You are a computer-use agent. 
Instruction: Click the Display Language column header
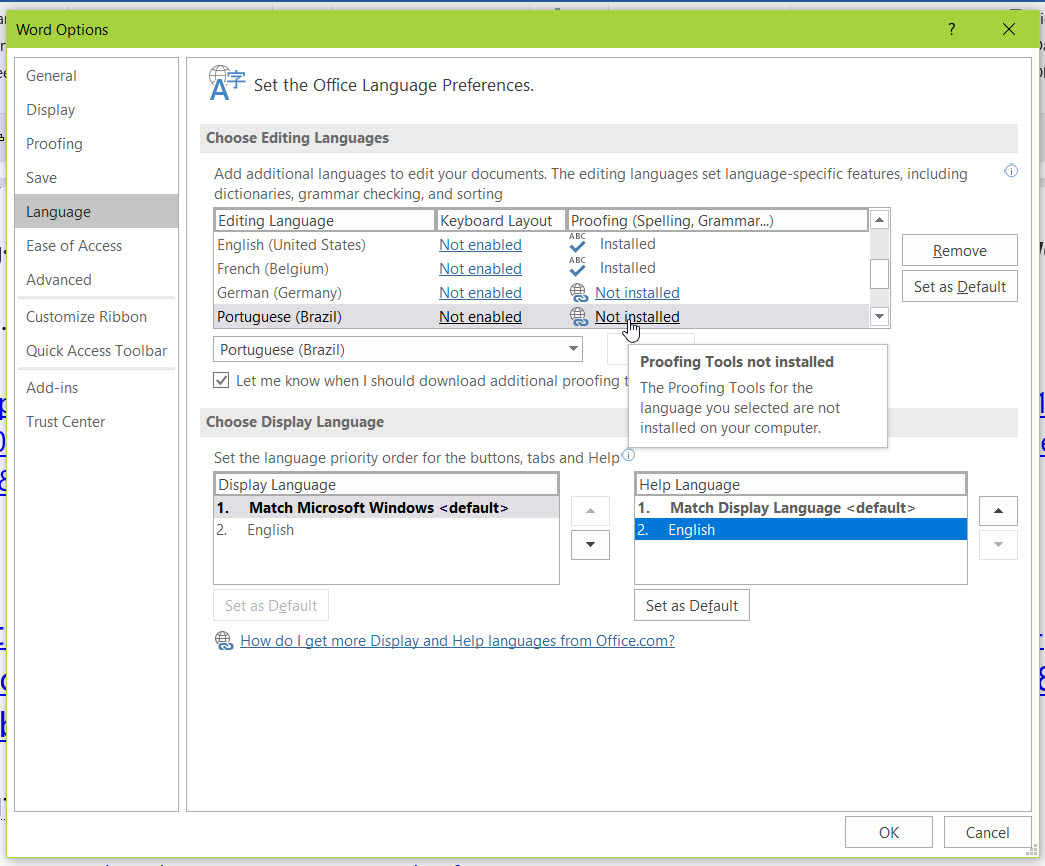[x=386, y=485]
